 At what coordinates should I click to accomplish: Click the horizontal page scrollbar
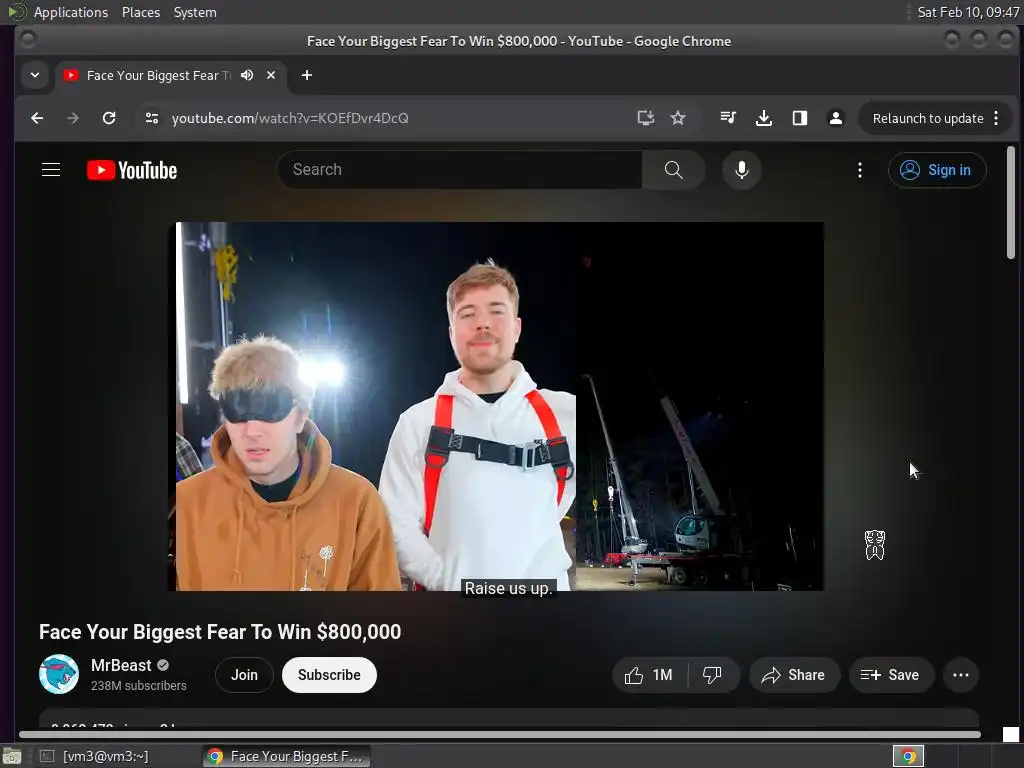500,735
